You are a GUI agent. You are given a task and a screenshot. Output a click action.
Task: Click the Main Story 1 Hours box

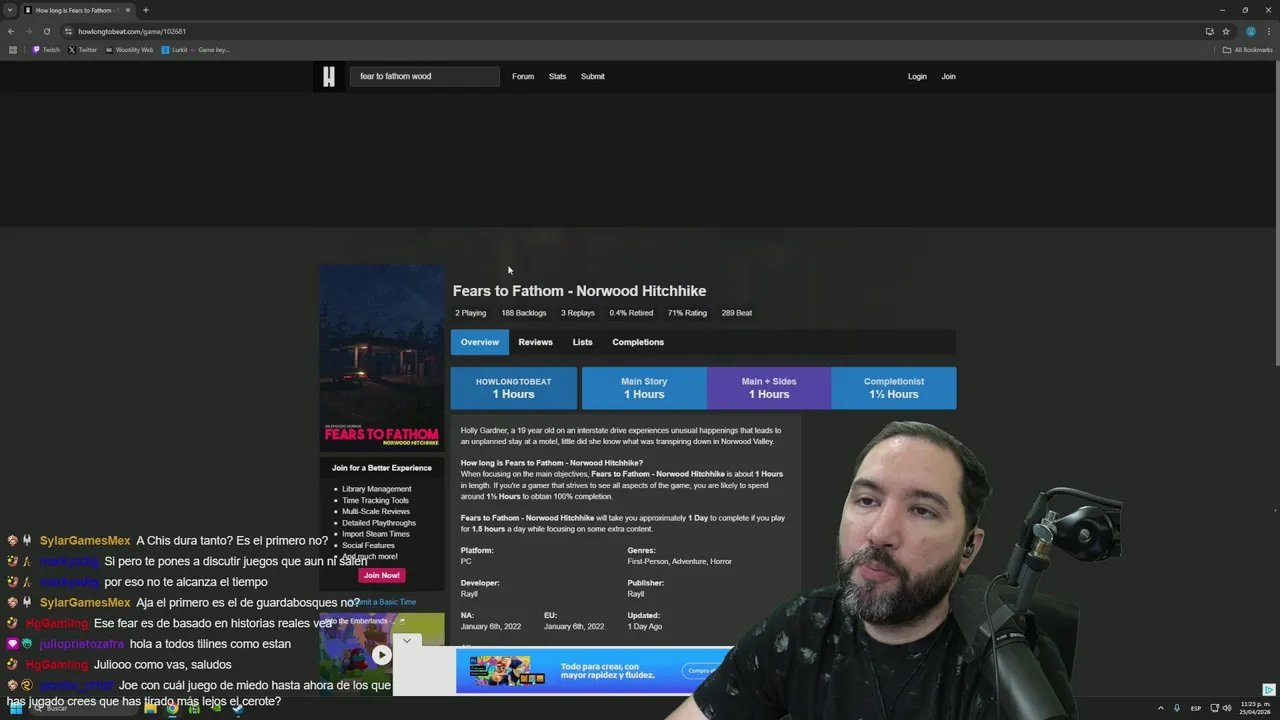644,388
